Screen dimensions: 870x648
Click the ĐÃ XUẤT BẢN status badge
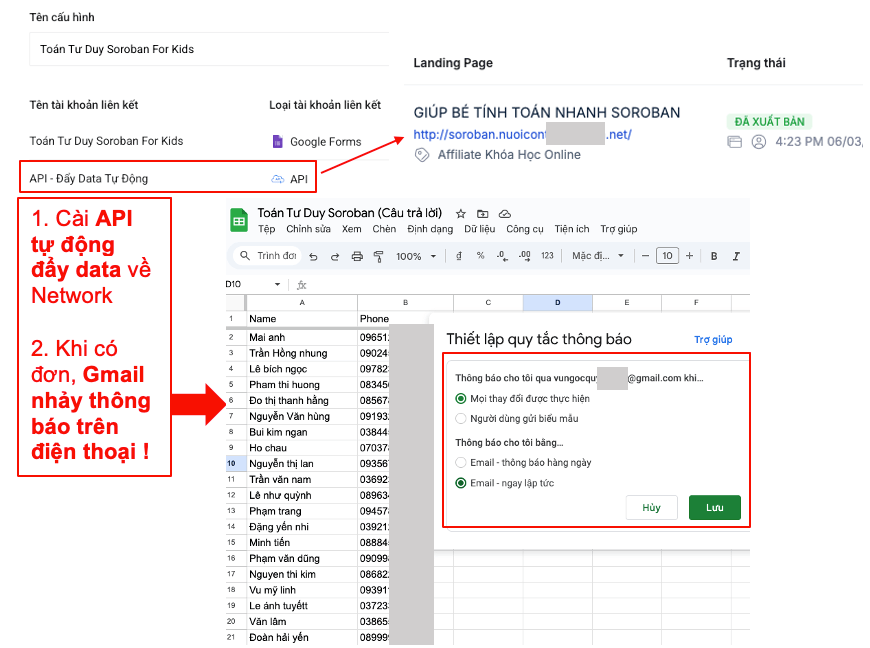pyautogui.click(x=769, y=122)
